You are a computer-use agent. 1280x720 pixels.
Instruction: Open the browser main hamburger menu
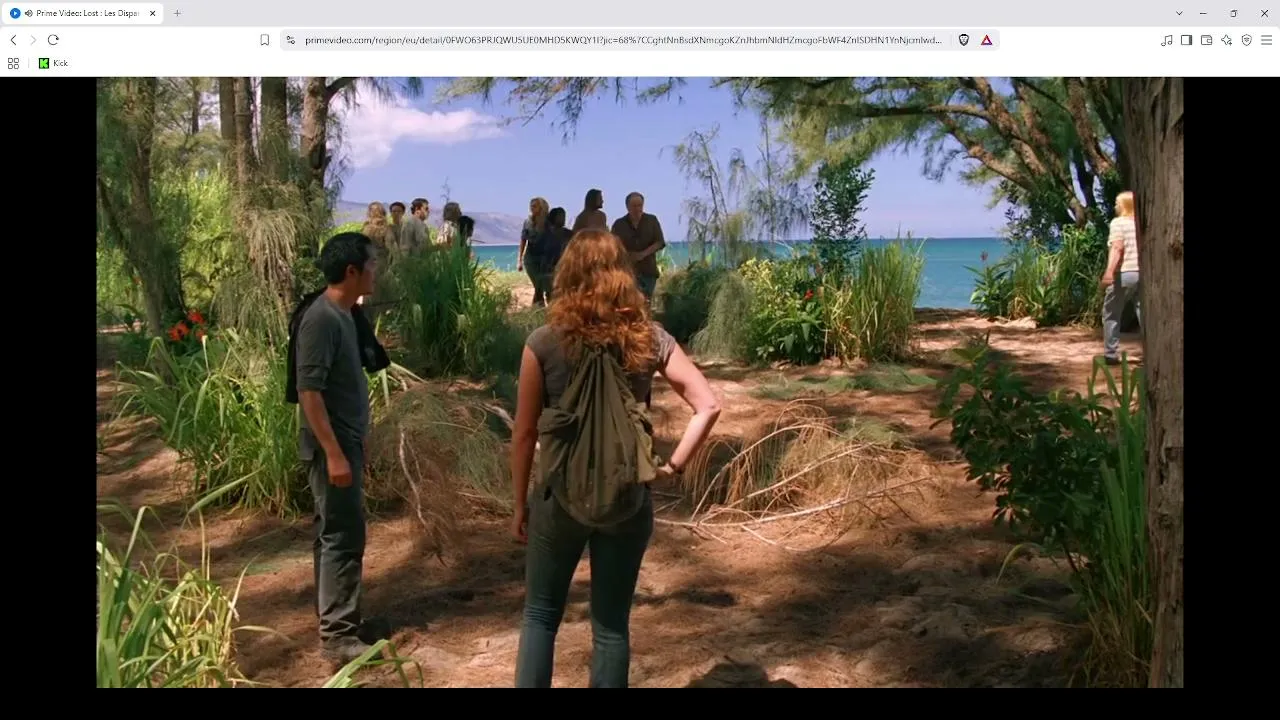pyautogui.click(x=1266, y=40)
